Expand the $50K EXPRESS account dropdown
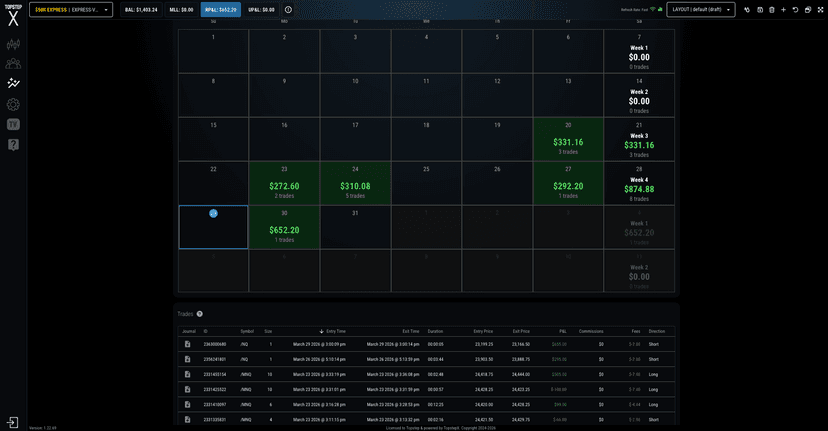The height and width of the screenshot is (431, 828). (x=71, y=10)
